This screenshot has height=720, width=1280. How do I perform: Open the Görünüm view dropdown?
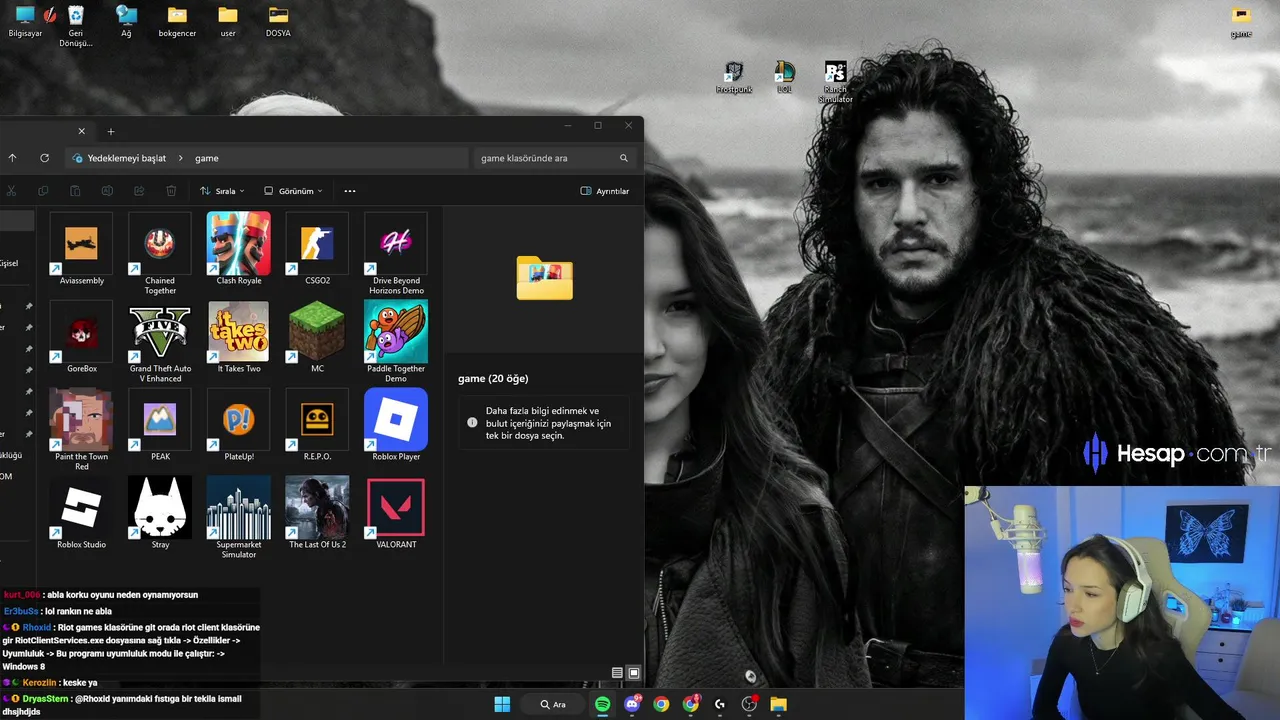coord(294,191)
